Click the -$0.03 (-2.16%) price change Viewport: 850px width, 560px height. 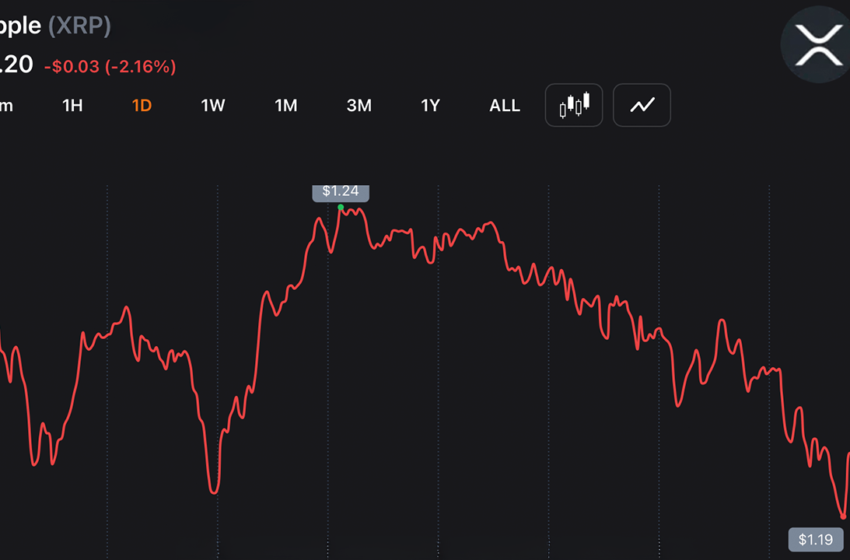pos(110,67)
